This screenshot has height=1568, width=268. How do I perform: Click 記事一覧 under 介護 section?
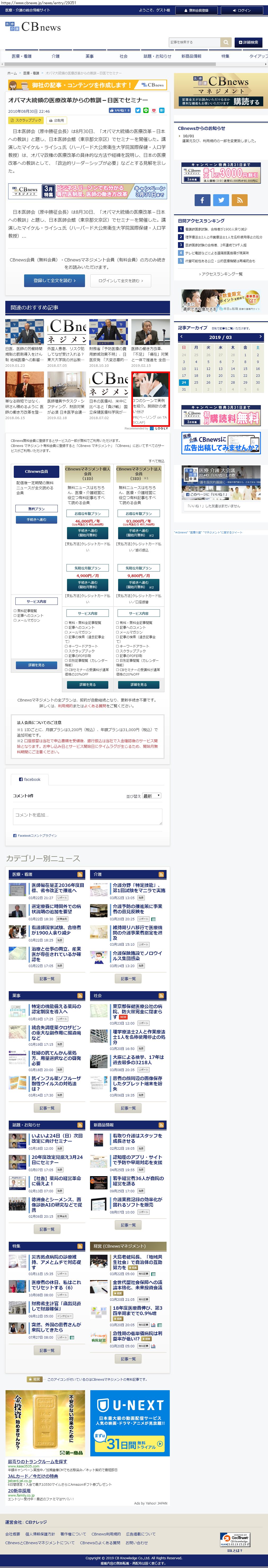pyautogui.click(x=128, y=978)
